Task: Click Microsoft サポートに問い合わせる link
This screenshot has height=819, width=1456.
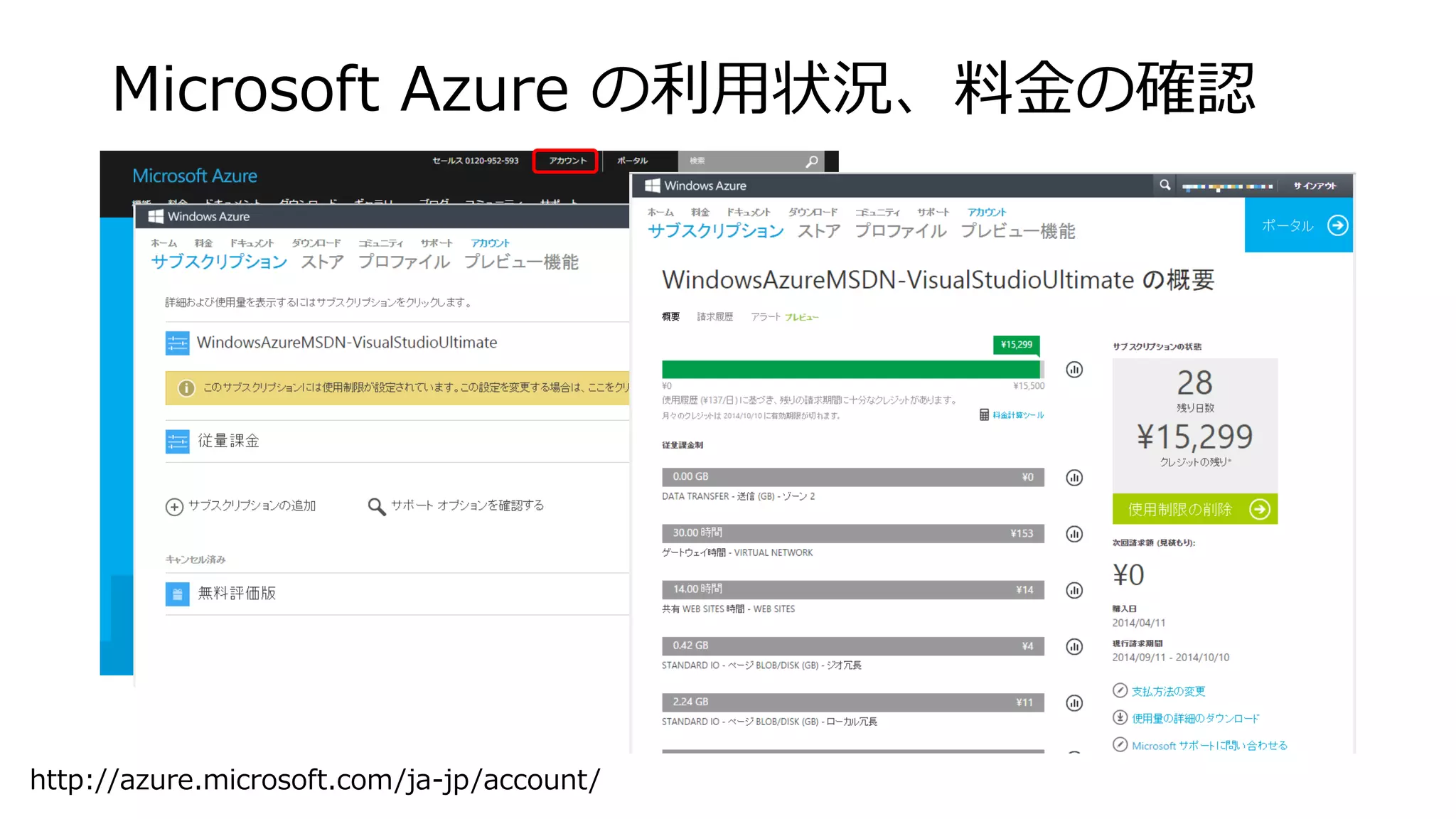Action: pyautogui.click(x=1209, y=745)
